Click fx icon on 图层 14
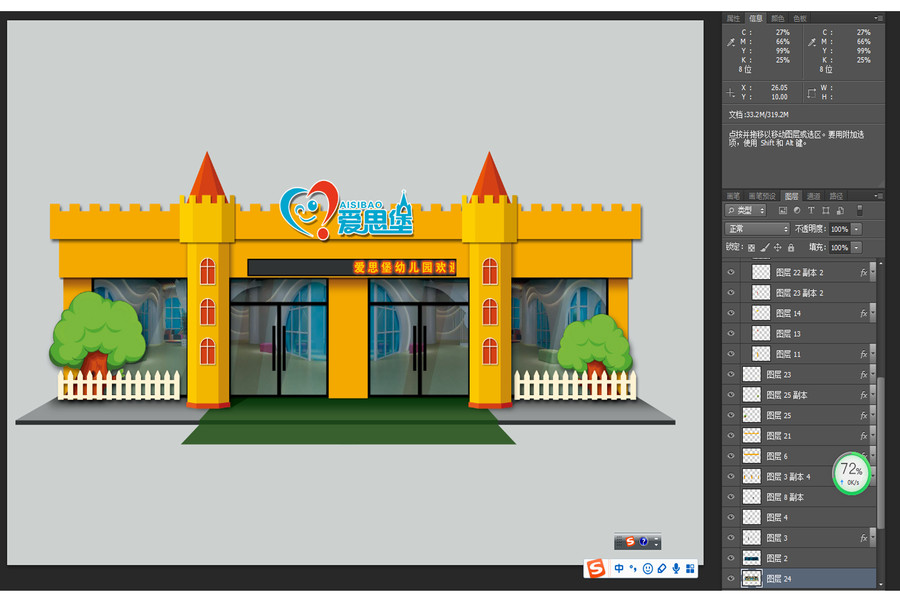This screenshot has width=900, height=600. click(863, 313)
